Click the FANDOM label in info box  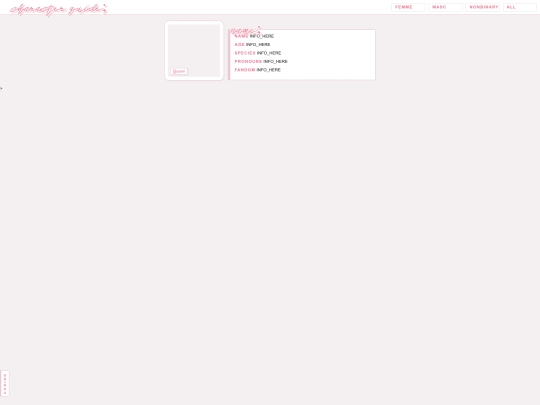click(245, 70)
